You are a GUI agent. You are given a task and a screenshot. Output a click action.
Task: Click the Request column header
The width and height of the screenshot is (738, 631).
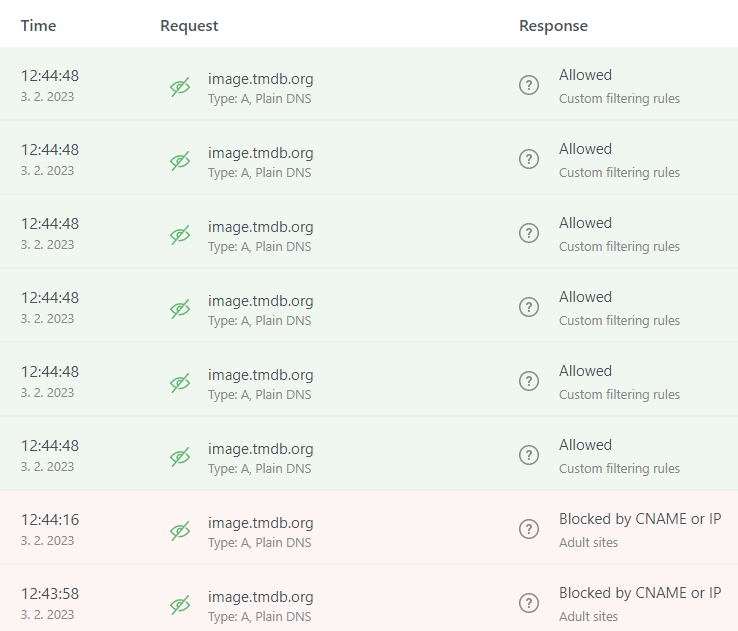[189, 26]
